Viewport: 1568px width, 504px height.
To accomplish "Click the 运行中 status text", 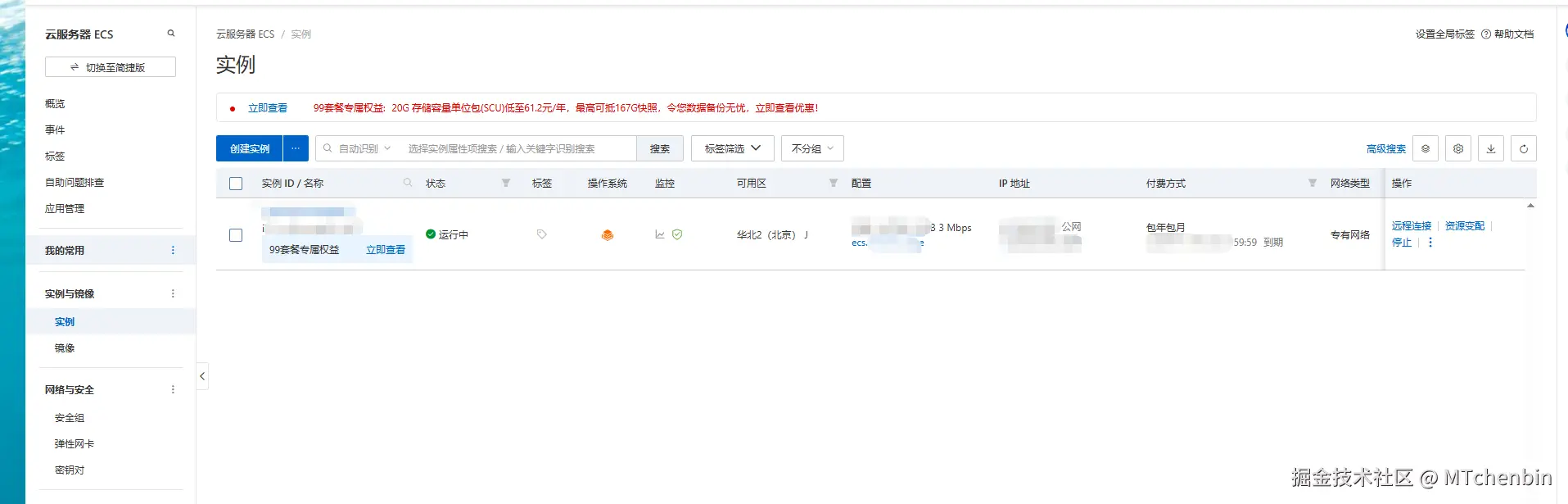I will pyautogui.click(x=454, y=234).
